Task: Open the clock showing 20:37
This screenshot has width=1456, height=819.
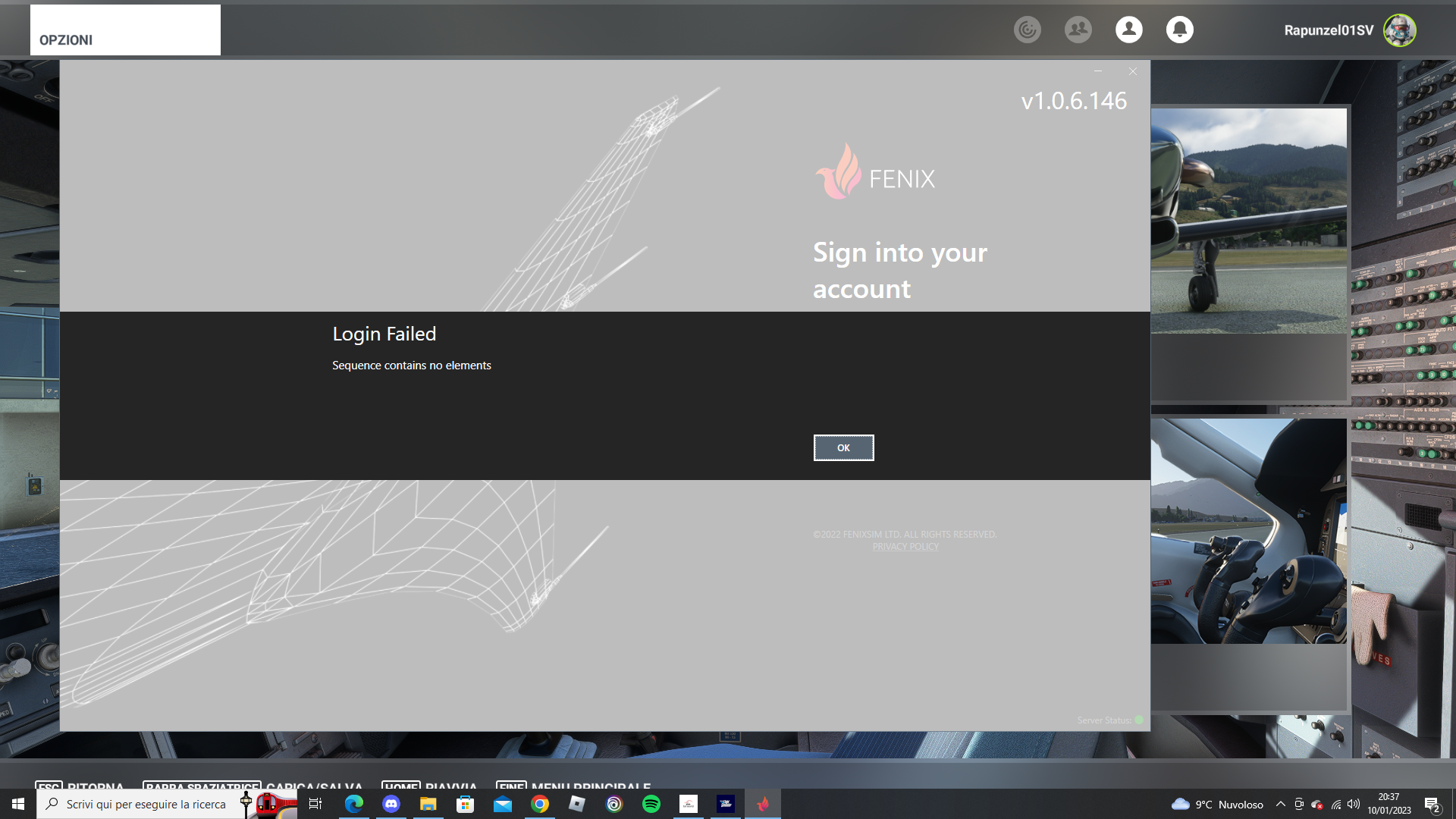Action: click(x=1389, y=804)
